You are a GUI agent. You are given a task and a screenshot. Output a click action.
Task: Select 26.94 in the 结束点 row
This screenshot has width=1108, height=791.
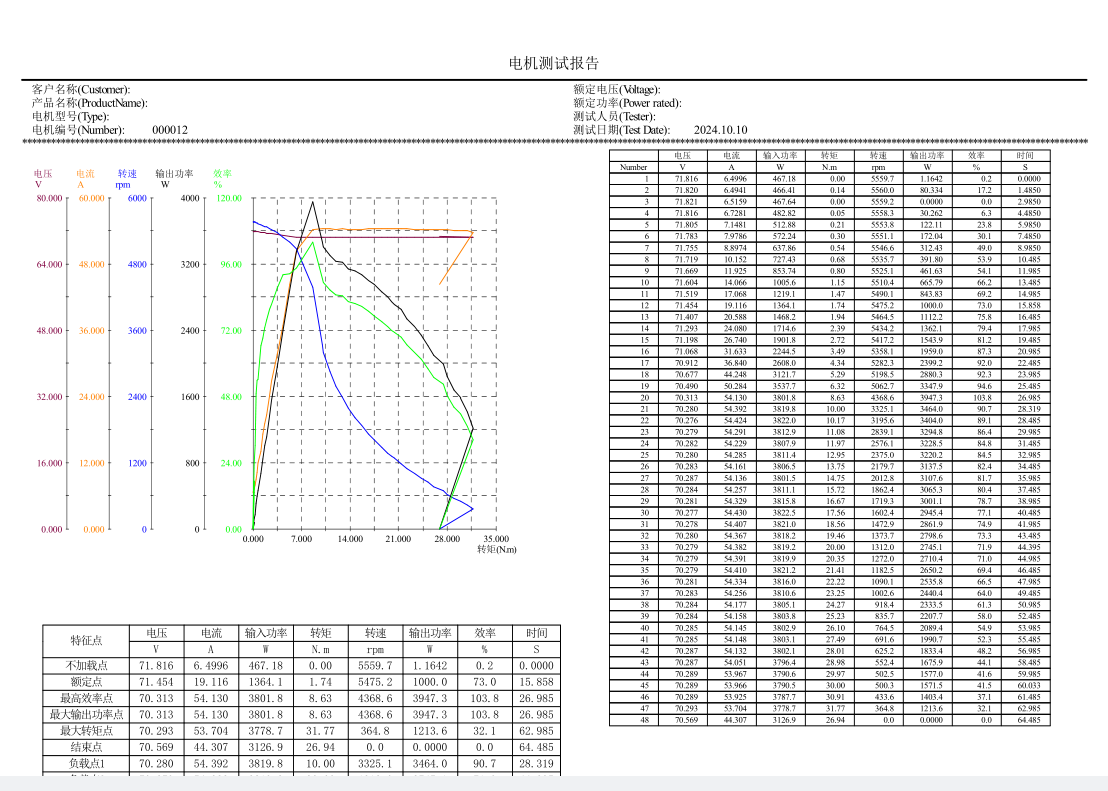[320, 747]
